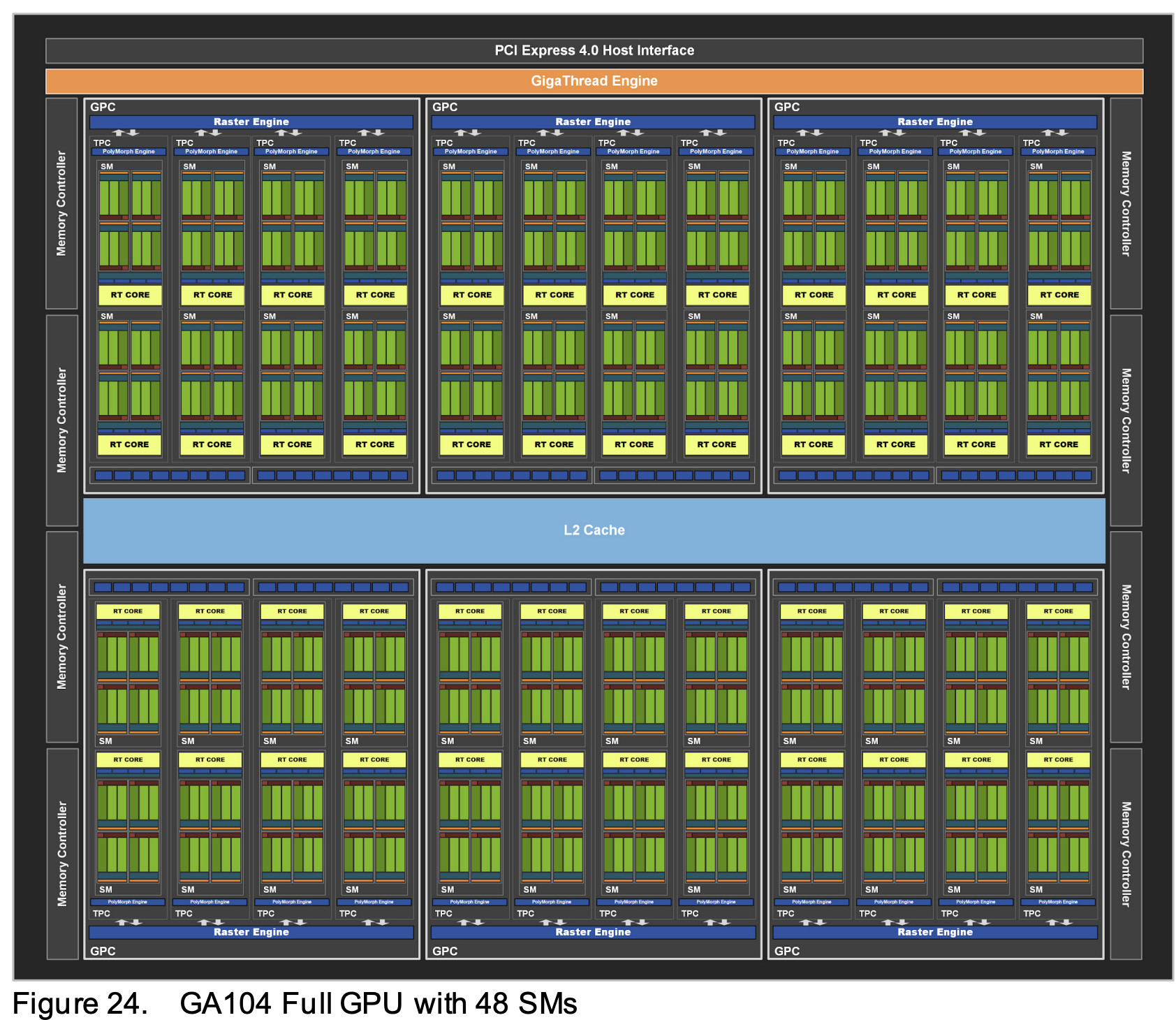Image resolution: width=1176 pixels, height=1020 pixels.
Task: Select the bottom Memory Controller on left side
Action: point(61,854)
